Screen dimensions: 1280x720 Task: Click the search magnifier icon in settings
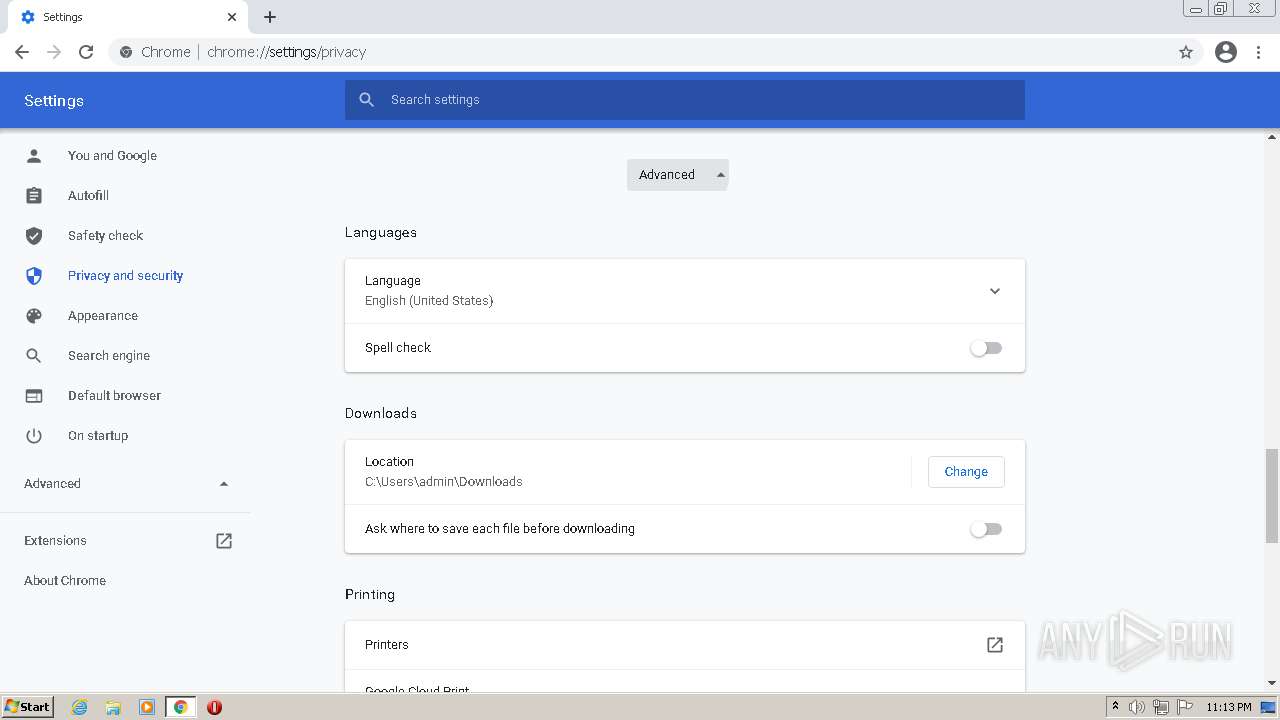[367, 100]
